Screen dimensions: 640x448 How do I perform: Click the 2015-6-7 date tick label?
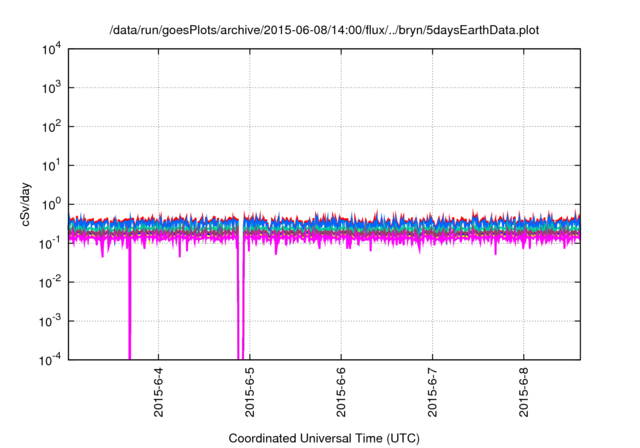[432, 392]
